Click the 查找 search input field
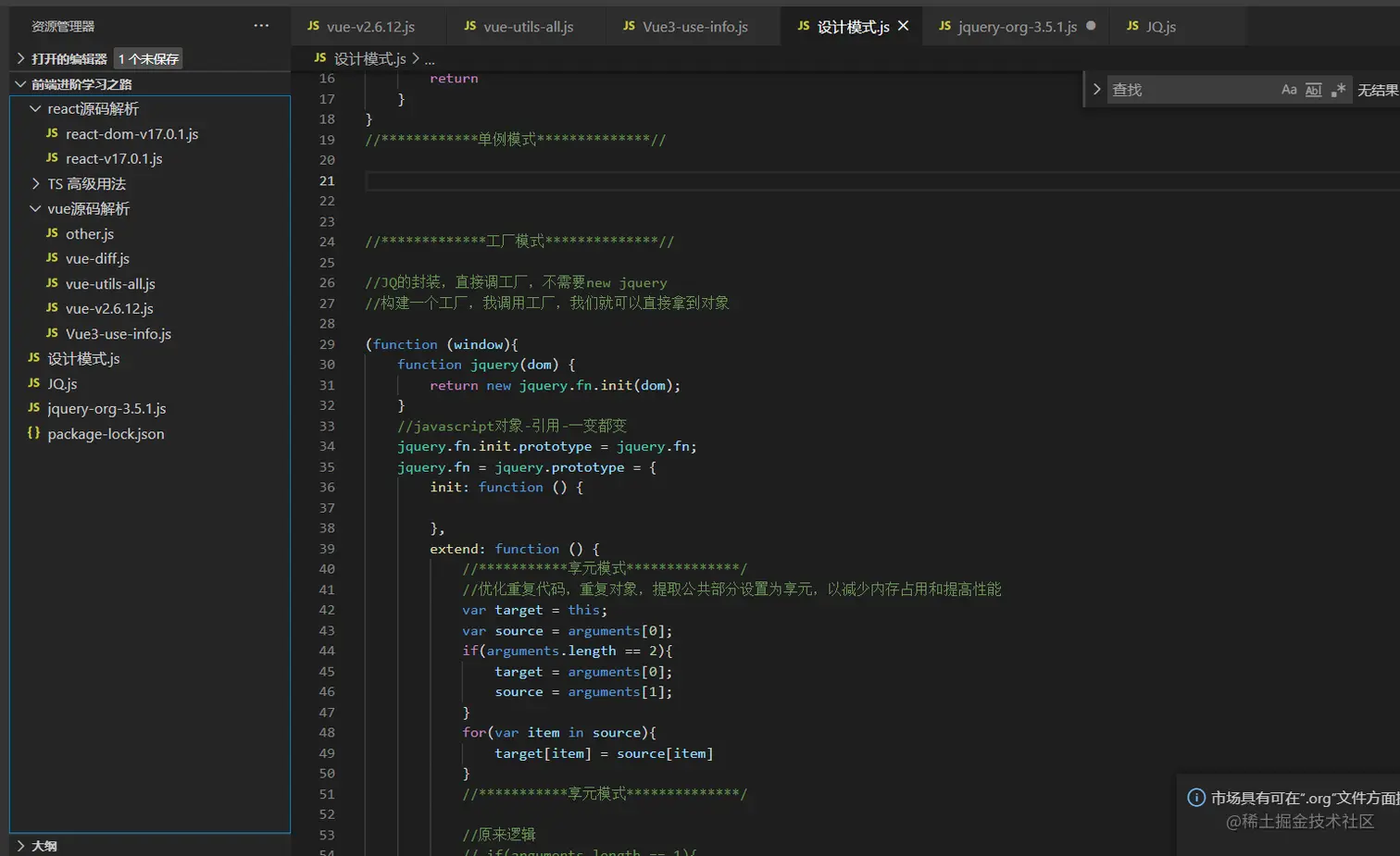The height and width of the screenshot is (856, 1400). [x=1190, y=90]
